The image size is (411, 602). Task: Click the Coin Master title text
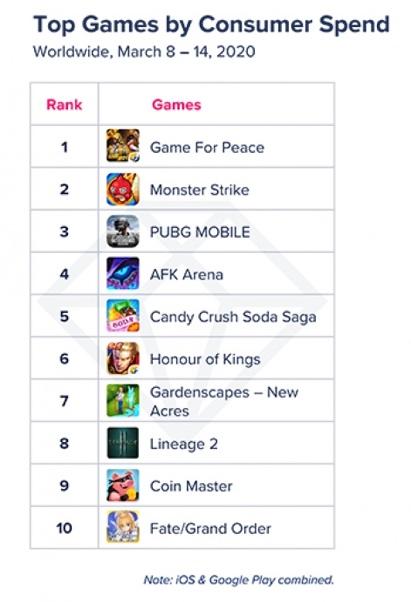[x=191, y=486]
